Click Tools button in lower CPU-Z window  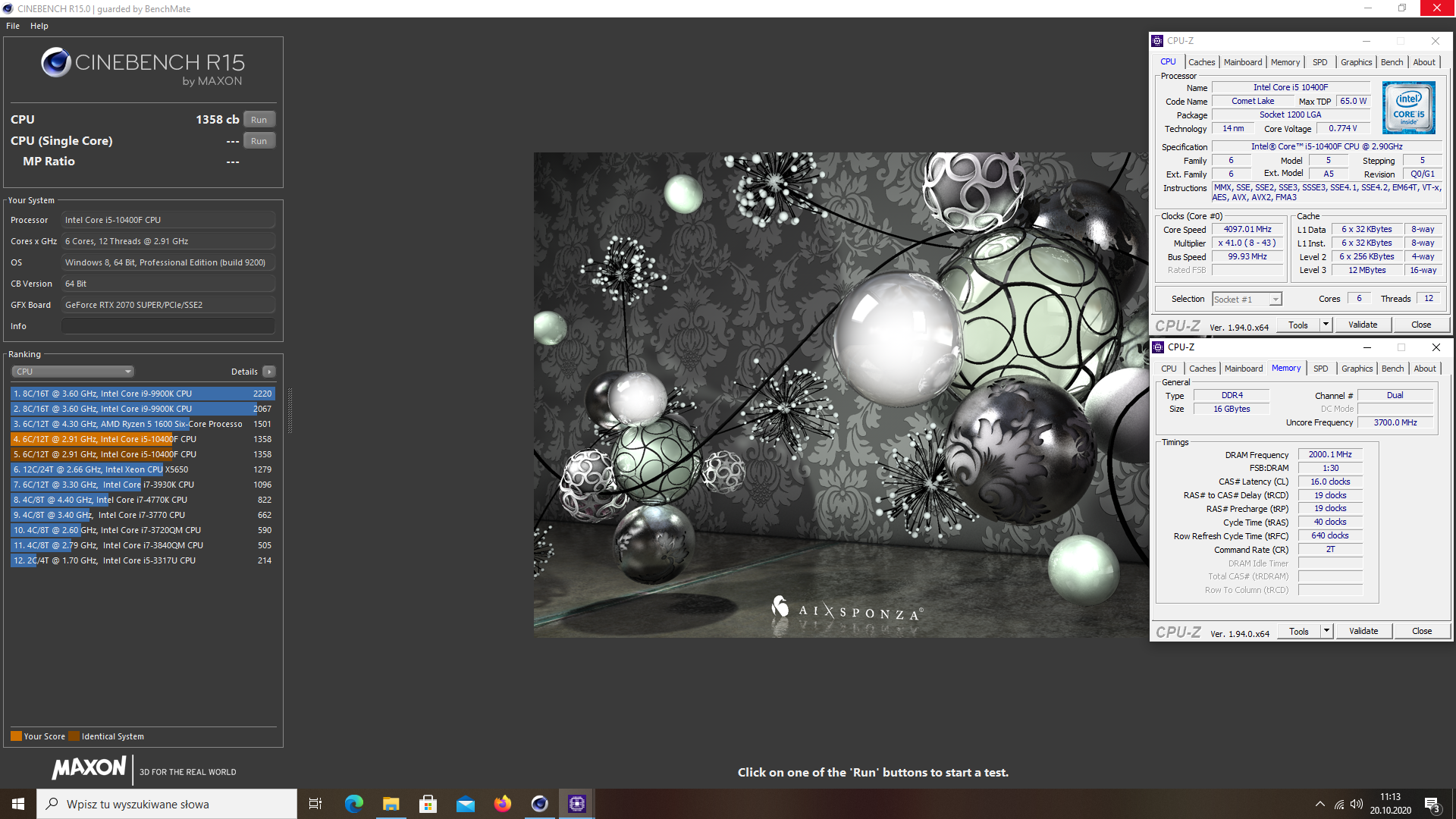click(x=1299, y=632)
